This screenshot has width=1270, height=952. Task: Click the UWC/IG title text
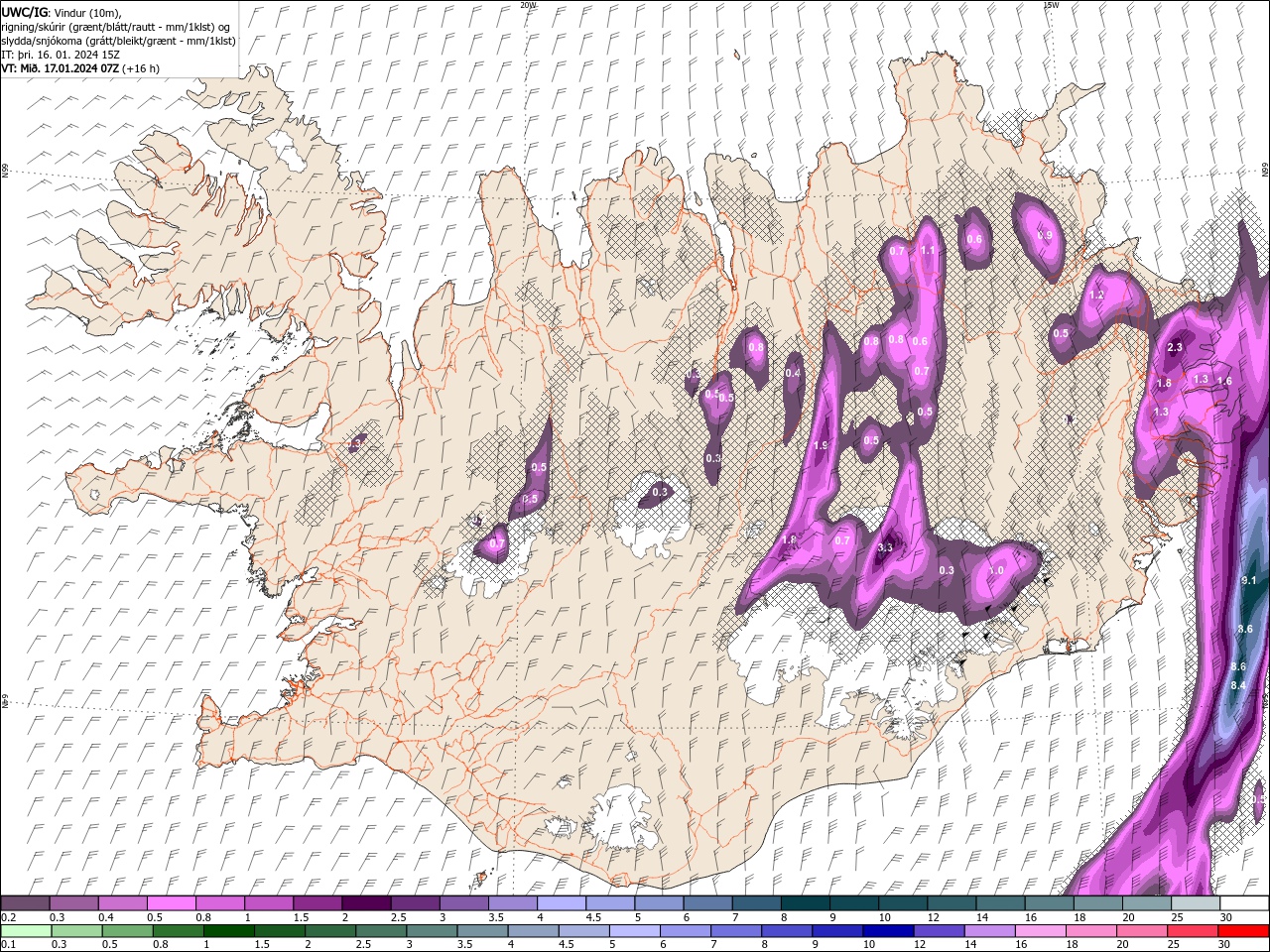click(x=24, y=12)
